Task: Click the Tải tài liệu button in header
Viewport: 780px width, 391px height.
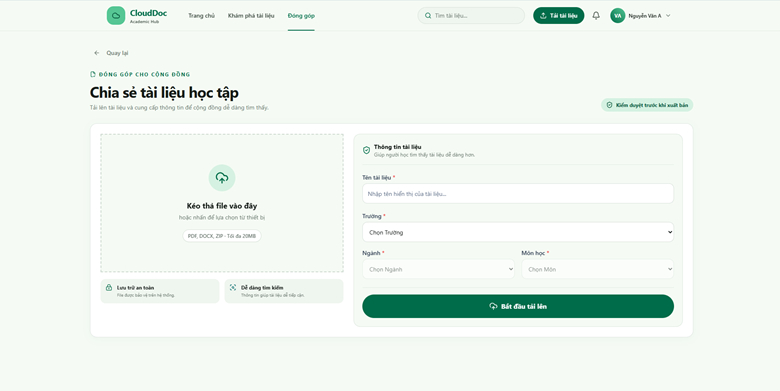Action: [x=559, y=15]
